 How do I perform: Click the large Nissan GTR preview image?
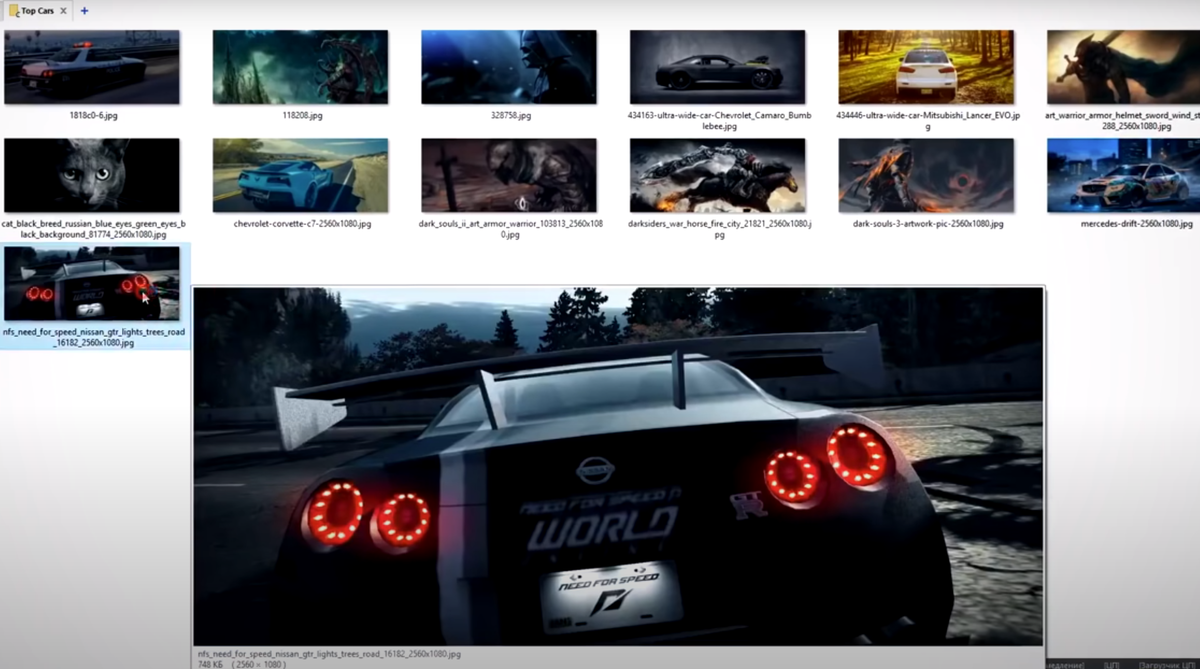pos(618,466)
